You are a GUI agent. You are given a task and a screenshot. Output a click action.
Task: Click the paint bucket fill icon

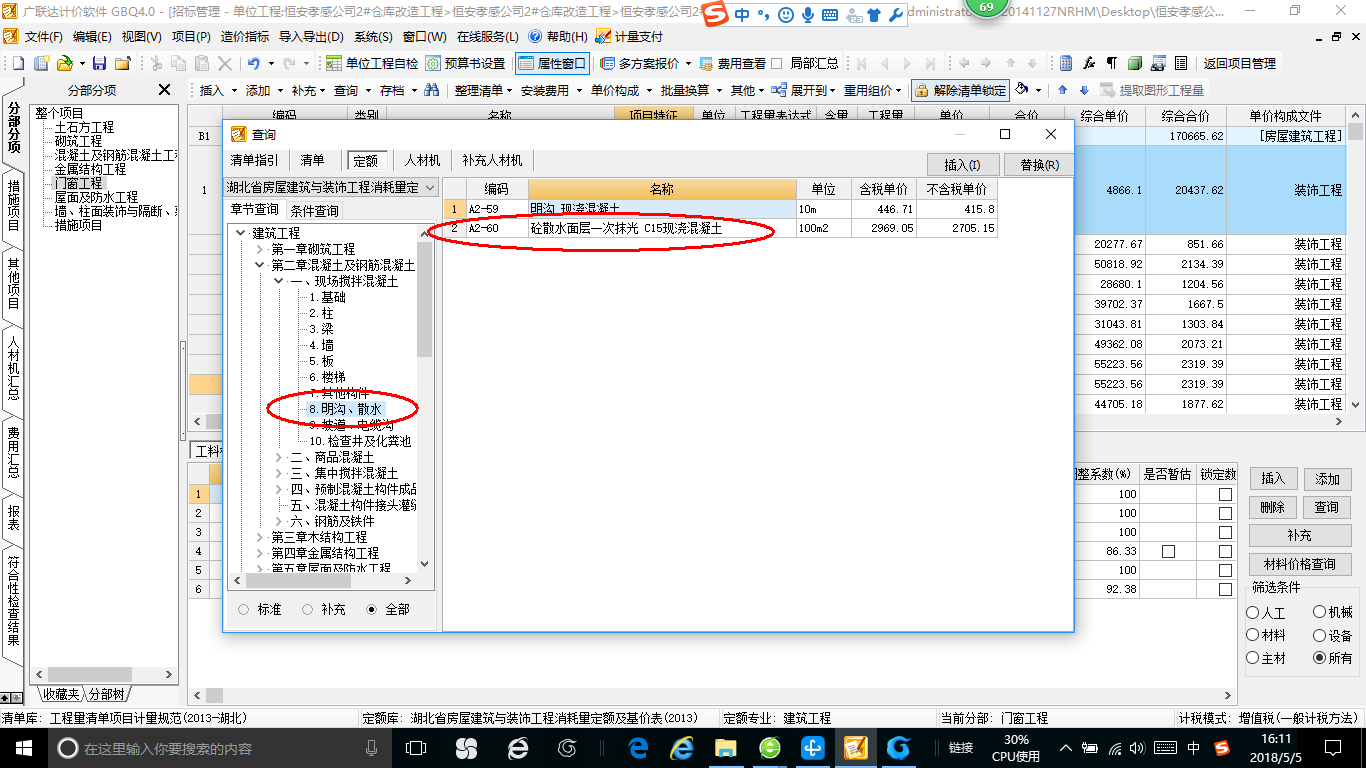1022,90
